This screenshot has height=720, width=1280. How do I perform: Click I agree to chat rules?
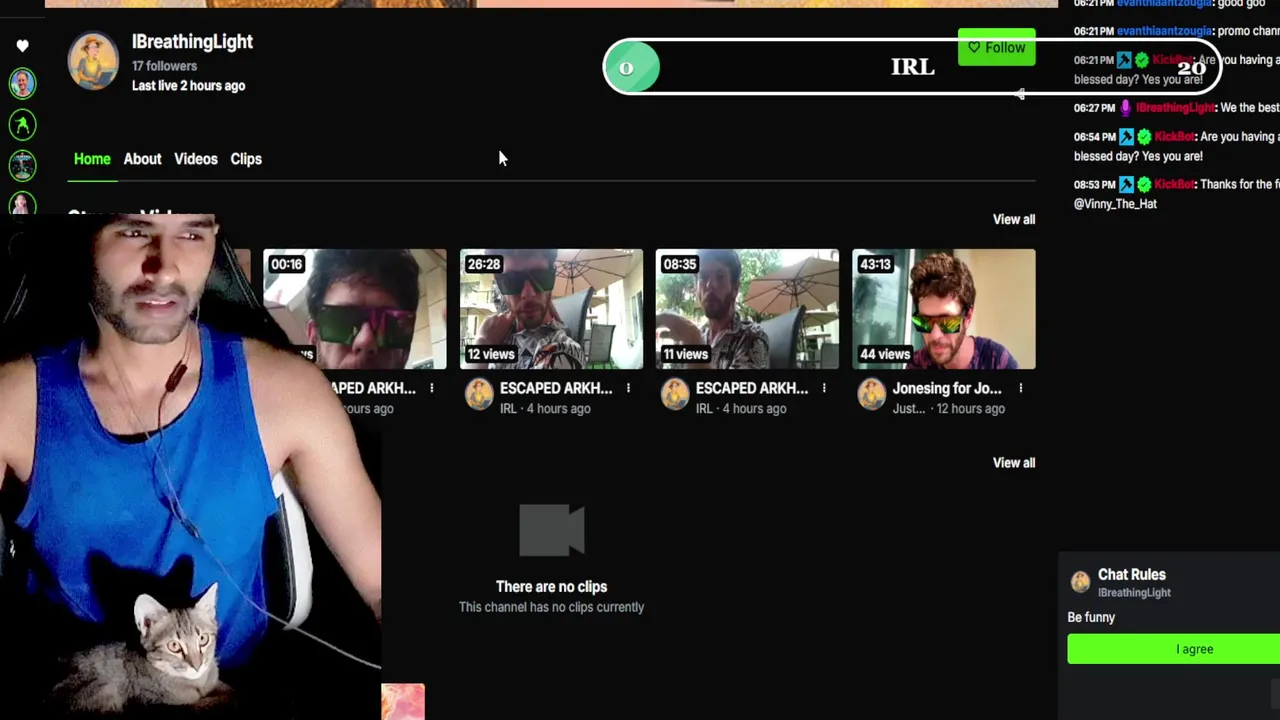point(1173,649)
